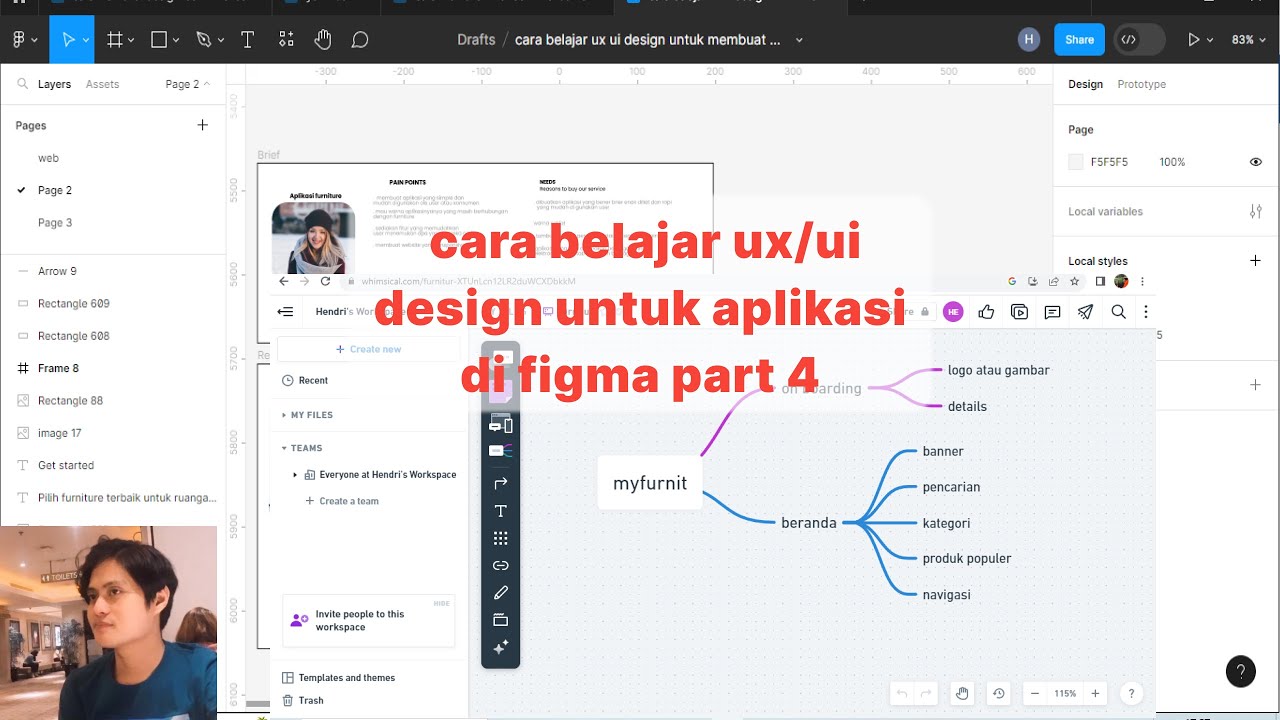Select the Frame tool
Image resolution: width=1280 pixels, height=720 pixels.
coord(115,40)
